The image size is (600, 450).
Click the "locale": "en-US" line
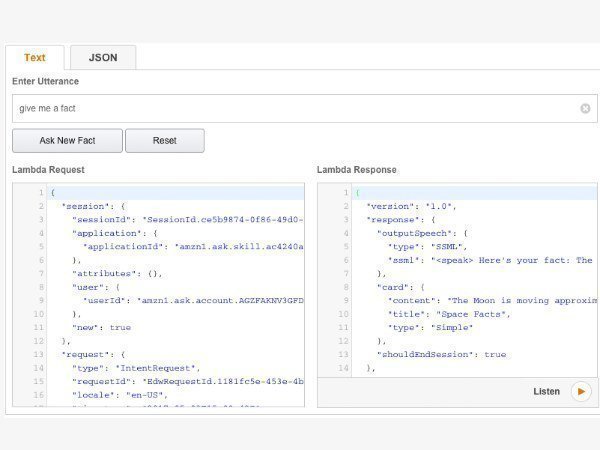tap(115, 395)
